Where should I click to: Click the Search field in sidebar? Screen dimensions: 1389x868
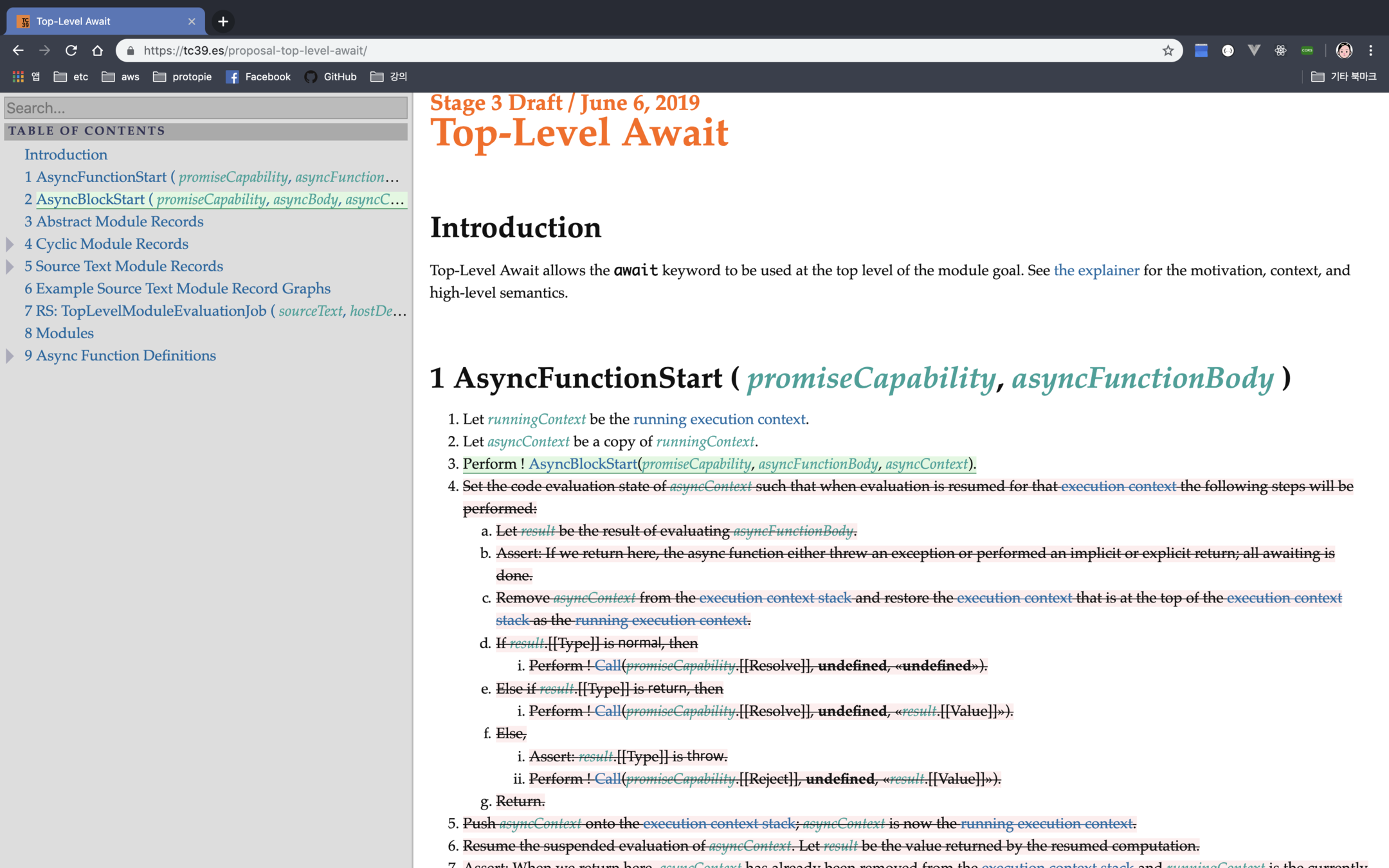[206, 108]
